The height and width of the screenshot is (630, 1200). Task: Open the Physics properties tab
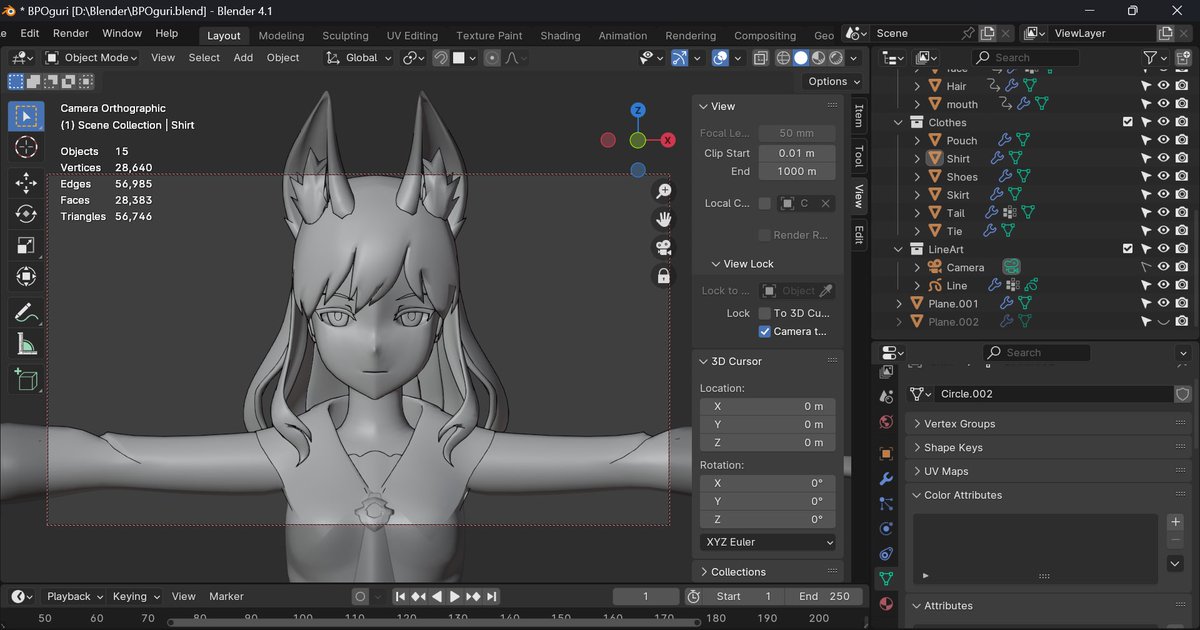tap(886, 528)
